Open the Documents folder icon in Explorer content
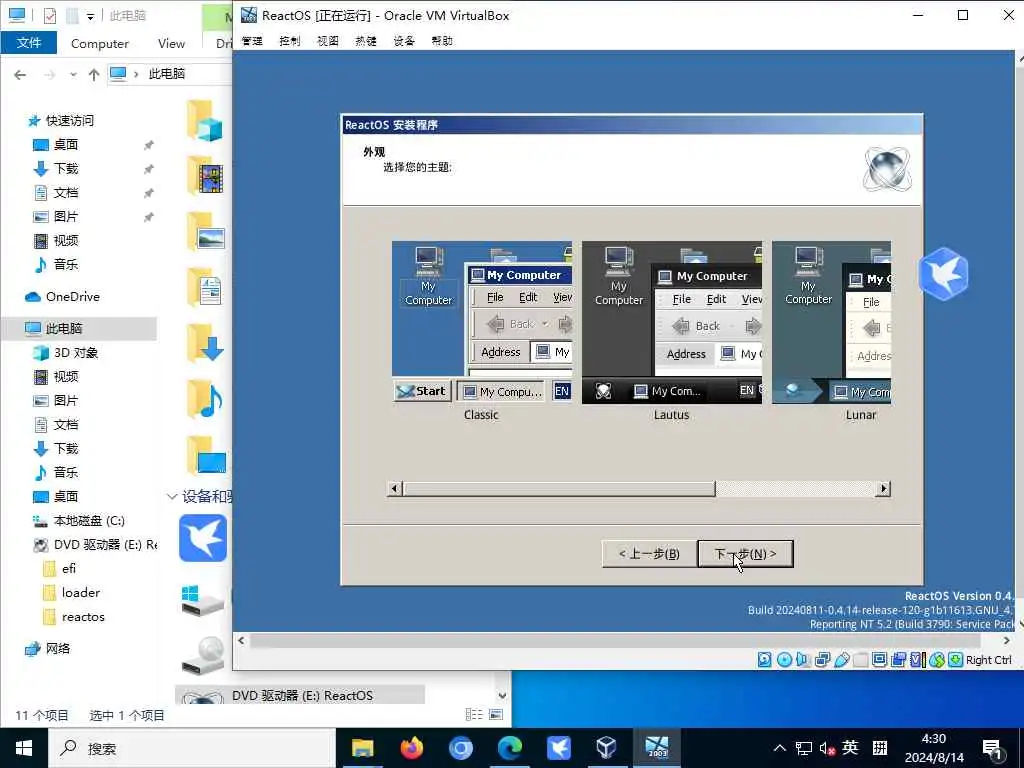 (205, 287)
